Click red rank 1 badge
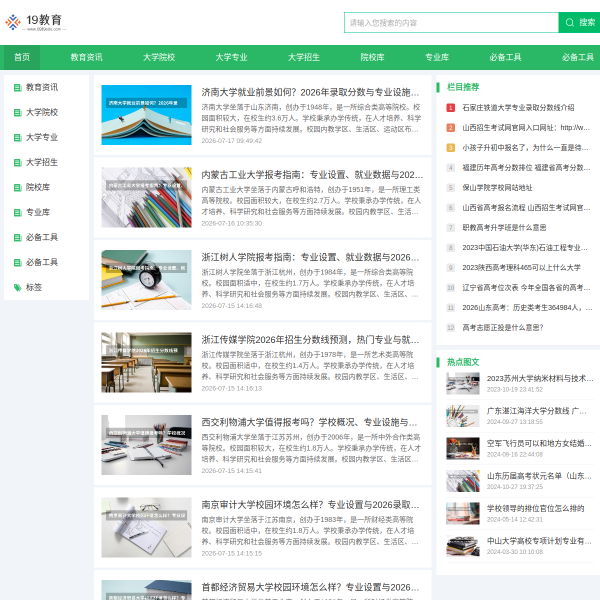The image size is (600, 600). point(451,108)
